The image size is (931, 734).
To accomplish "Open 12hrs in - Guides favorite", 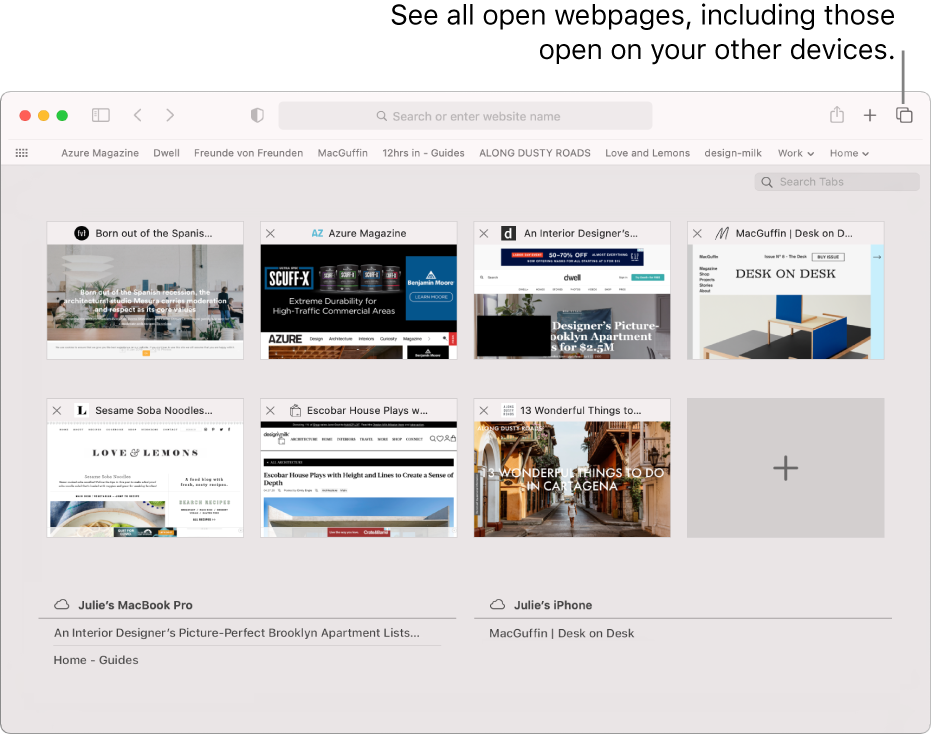I will point(423,153).
